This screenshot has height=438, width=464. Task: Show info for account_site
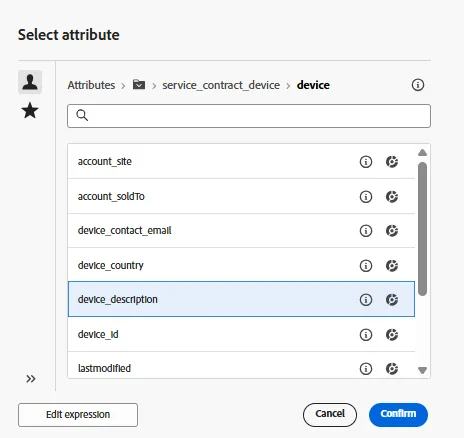(366, 162)
